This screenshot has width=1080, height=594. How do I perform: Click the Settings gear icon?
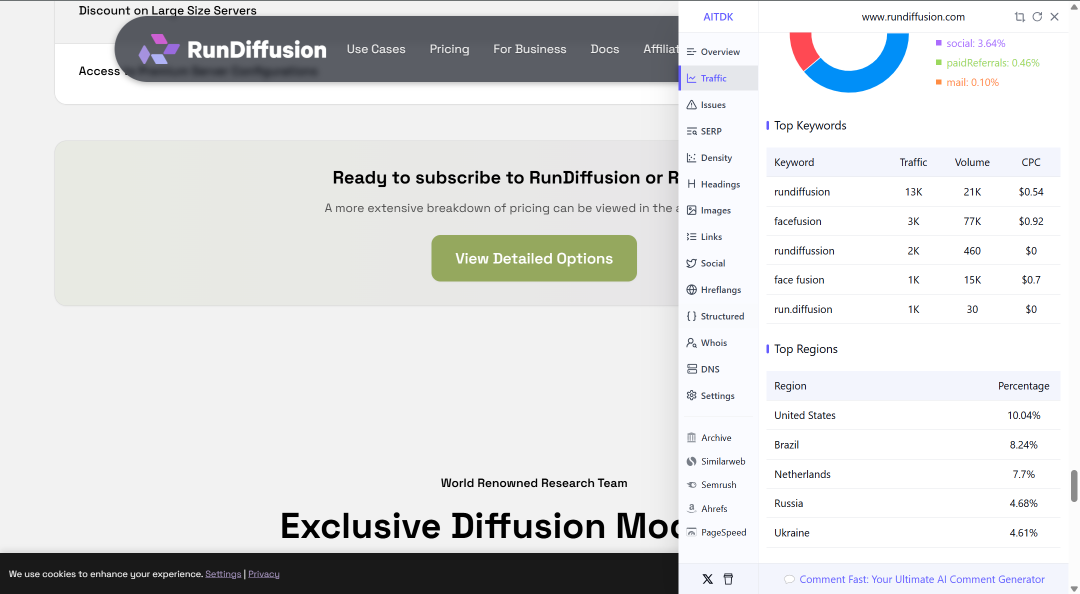pos(692,396)
